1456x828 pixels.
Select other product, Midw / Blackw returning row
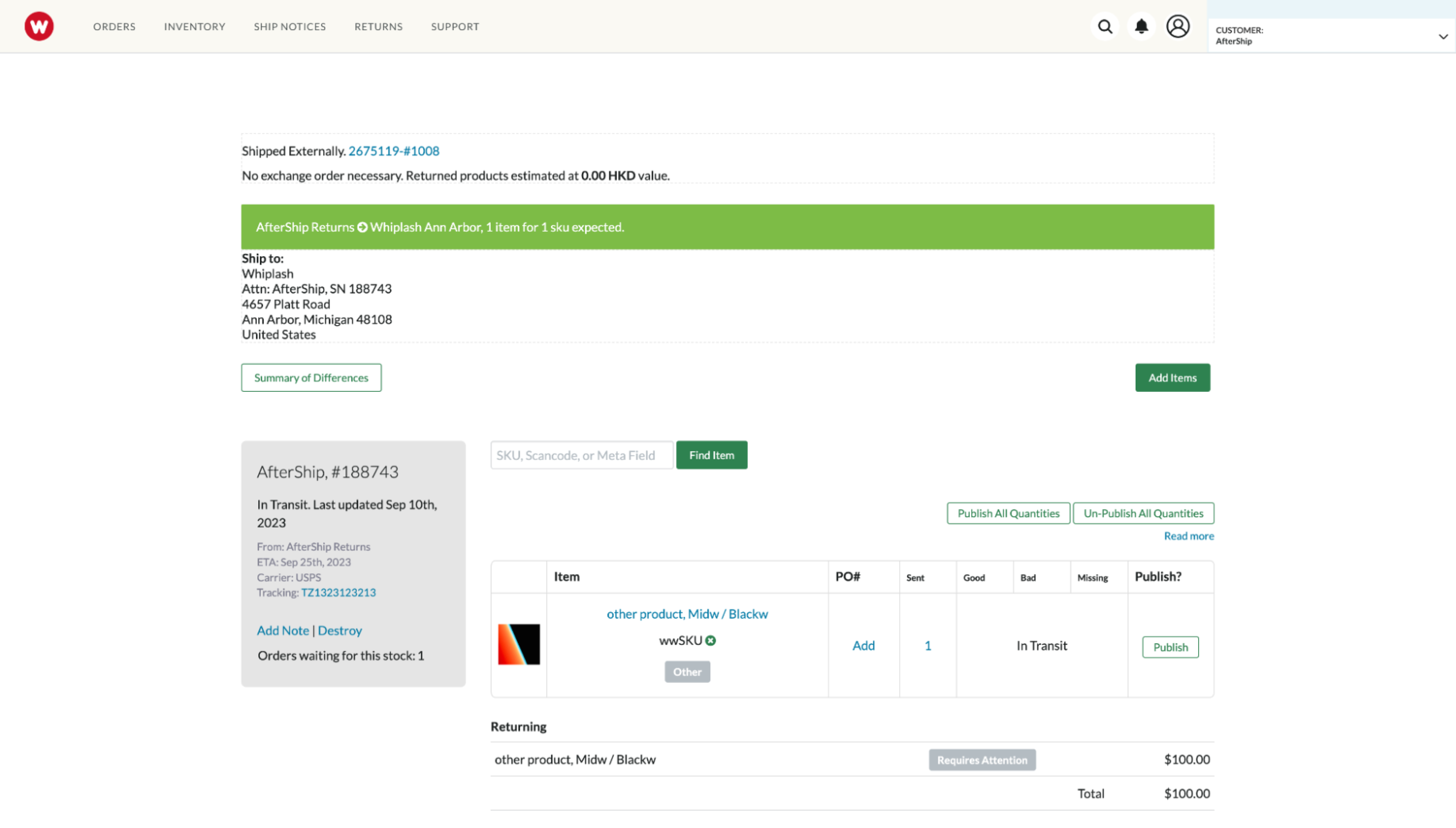[852, 759]
